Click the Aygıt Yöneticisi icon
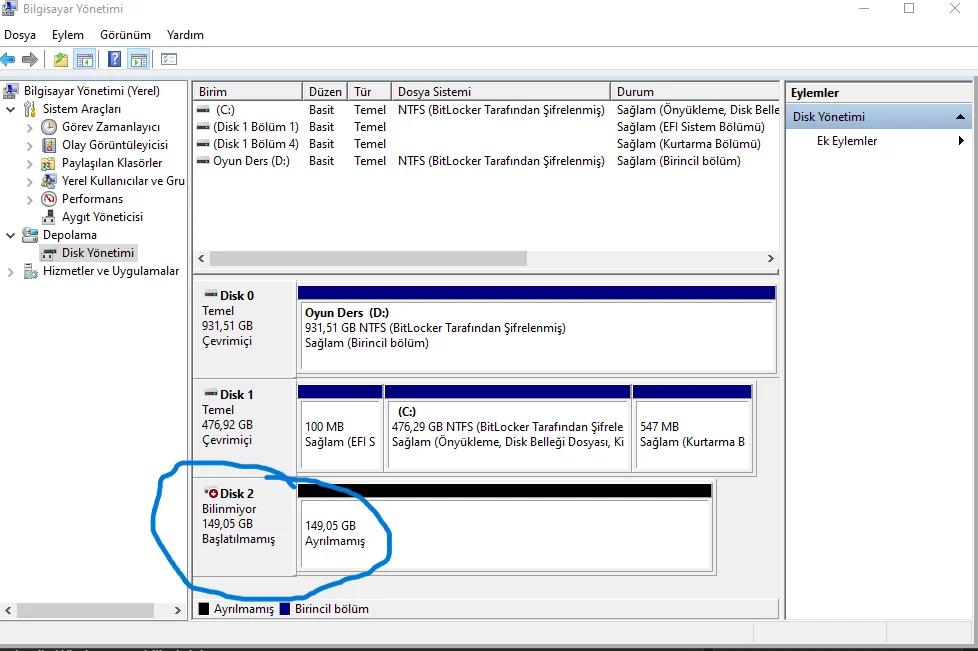 click(x=49, y=217)
